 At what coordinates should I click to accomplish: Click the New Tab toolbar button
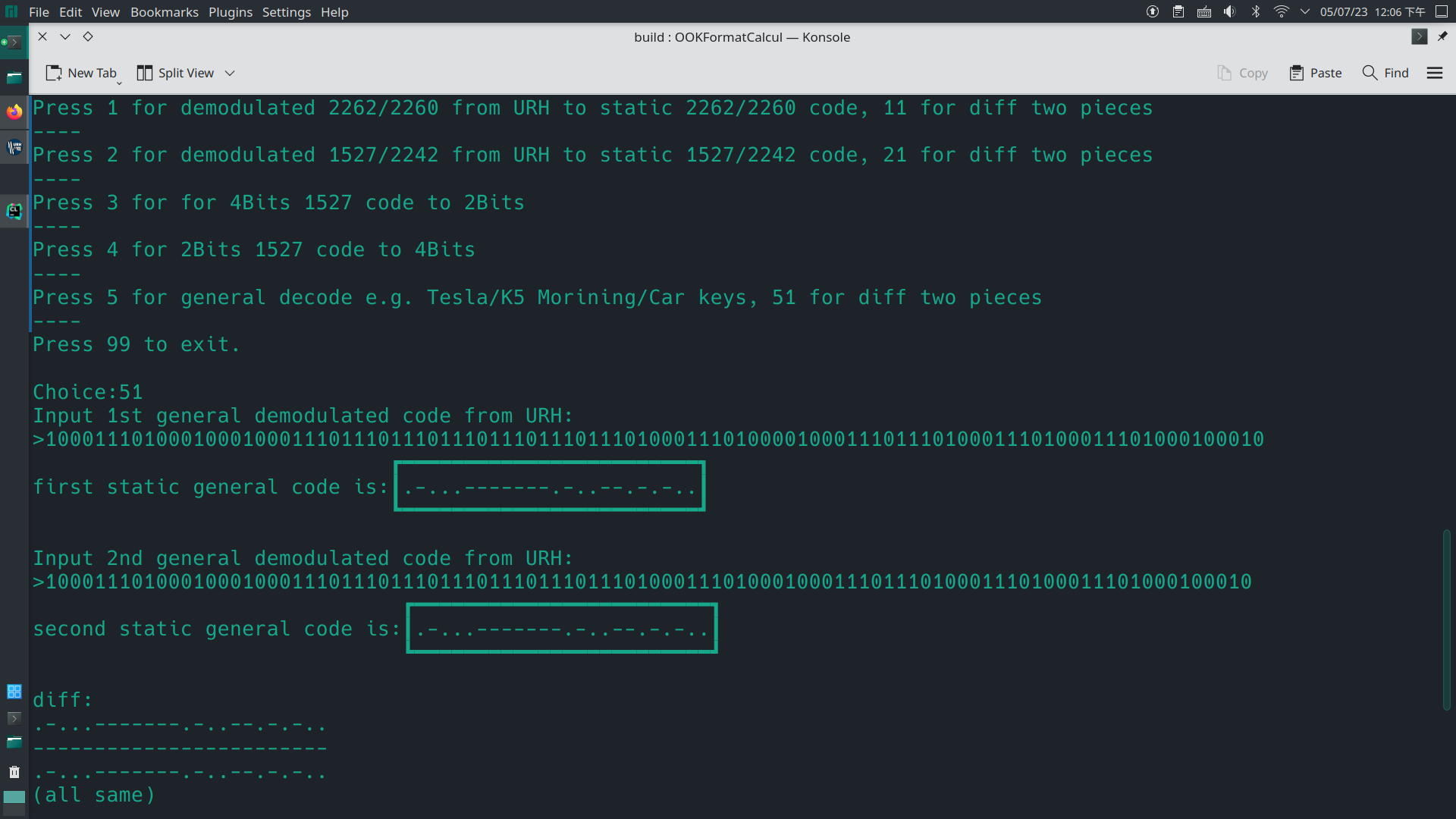81,73
